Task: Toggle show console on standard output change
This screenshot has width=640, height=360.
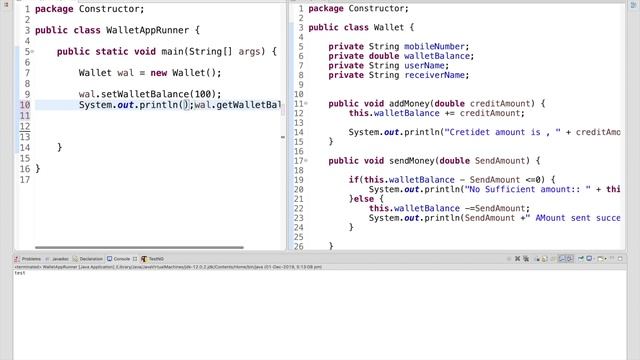Action: (x=562, y=259)
